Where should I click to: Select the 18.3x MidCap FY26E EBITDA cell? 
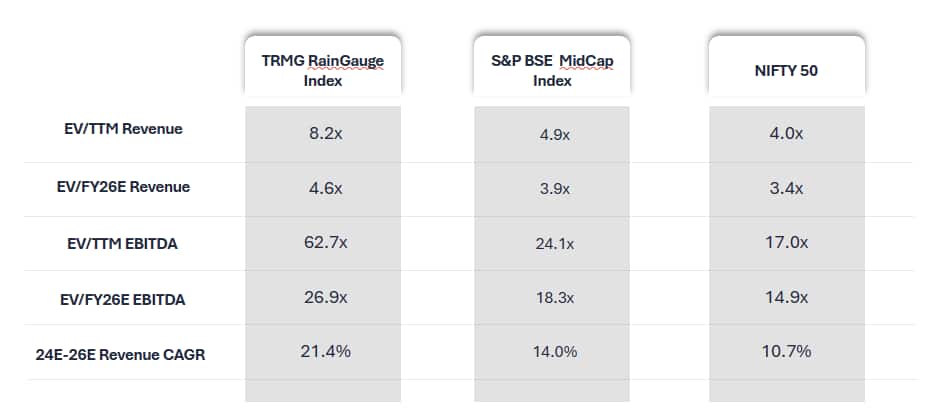[x=552, y=299]
